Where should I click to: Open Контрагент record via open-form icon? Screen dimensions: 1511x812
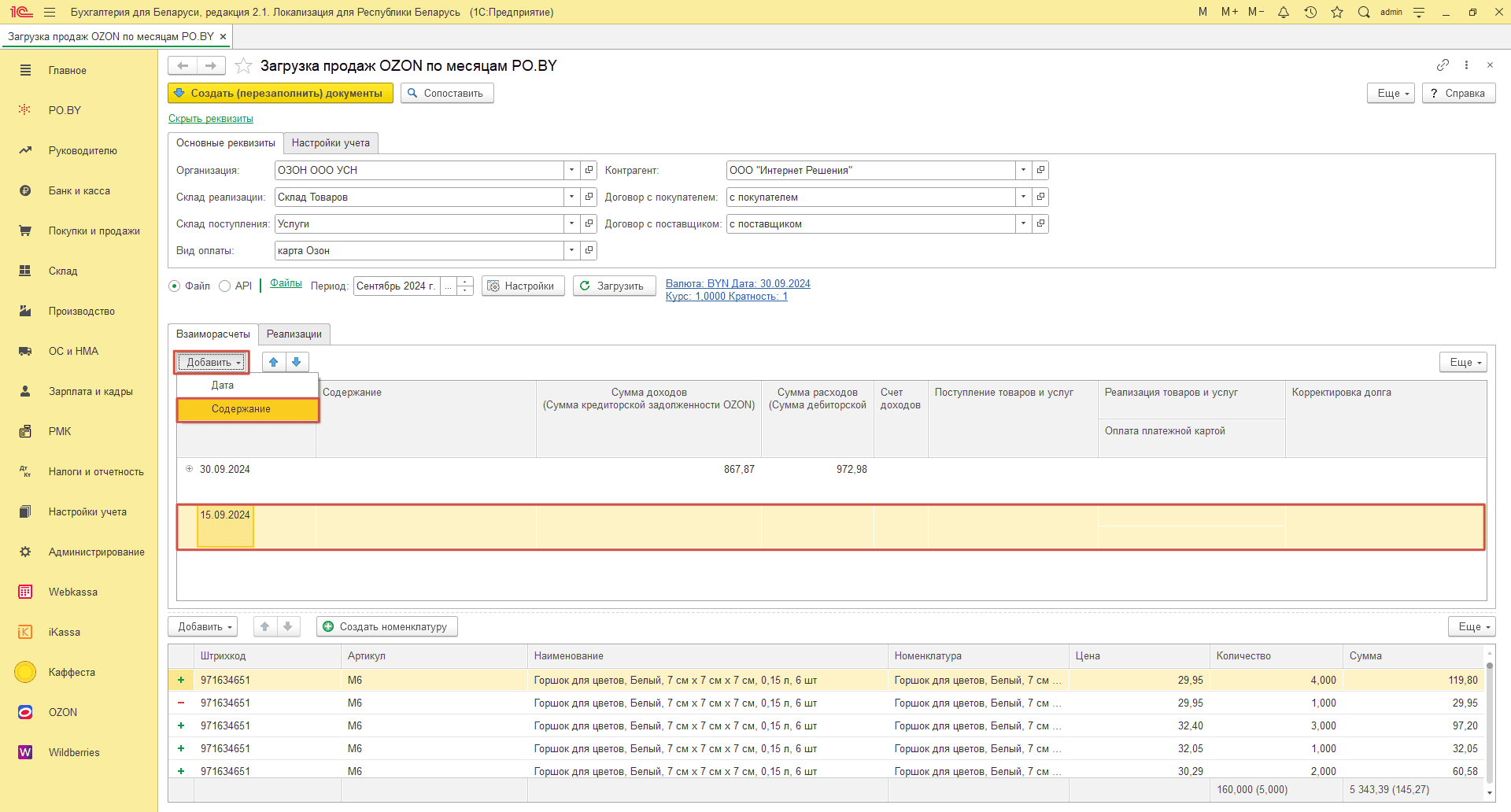point(1040,170)
